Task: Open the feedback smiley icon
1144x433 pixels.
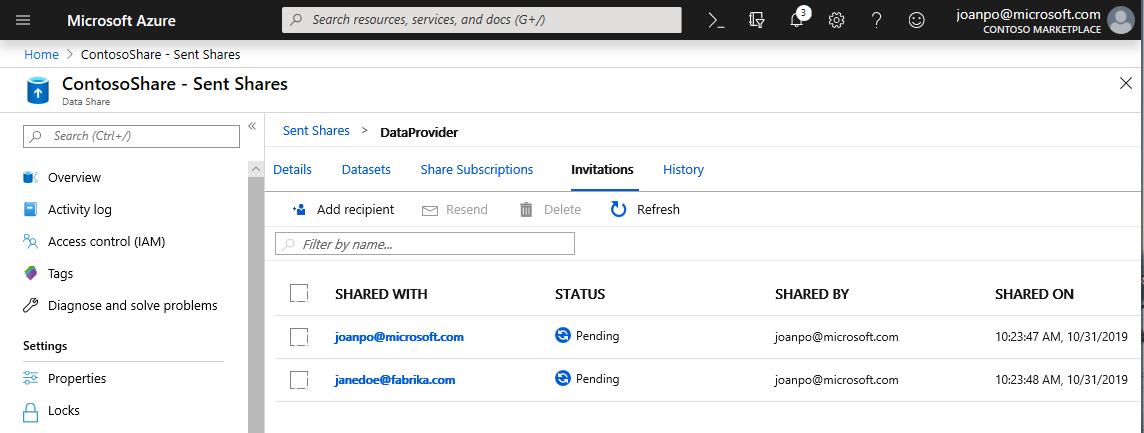Action: pyautogui.click(x=916, y=20)
